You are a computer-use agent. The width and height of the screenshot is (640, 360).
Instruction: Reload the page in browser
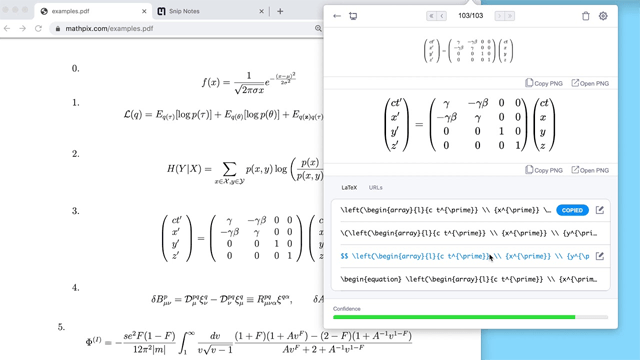coord(38,29)
